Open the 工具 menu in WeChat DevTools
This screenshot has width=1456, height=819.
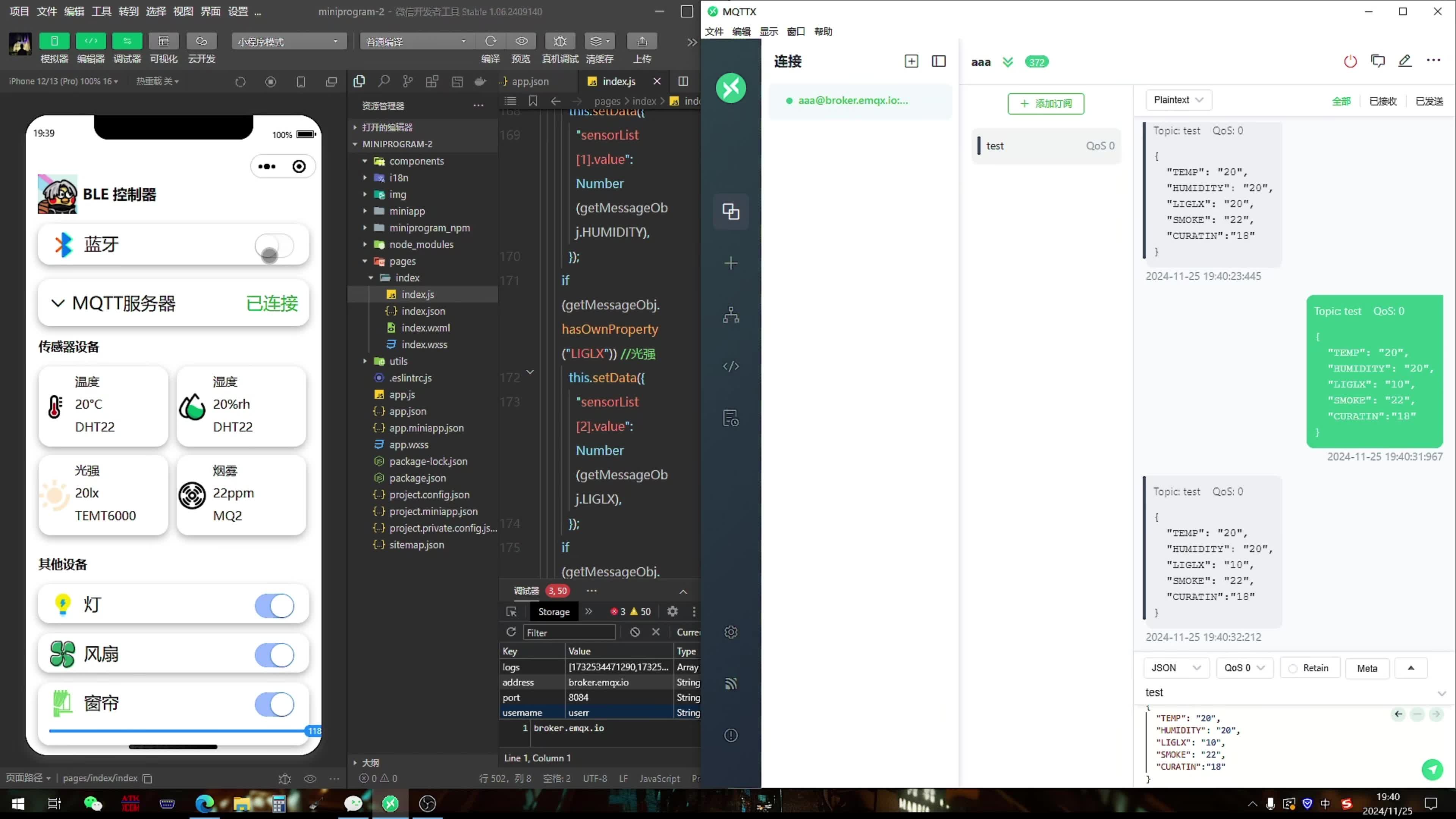point(101,11)
